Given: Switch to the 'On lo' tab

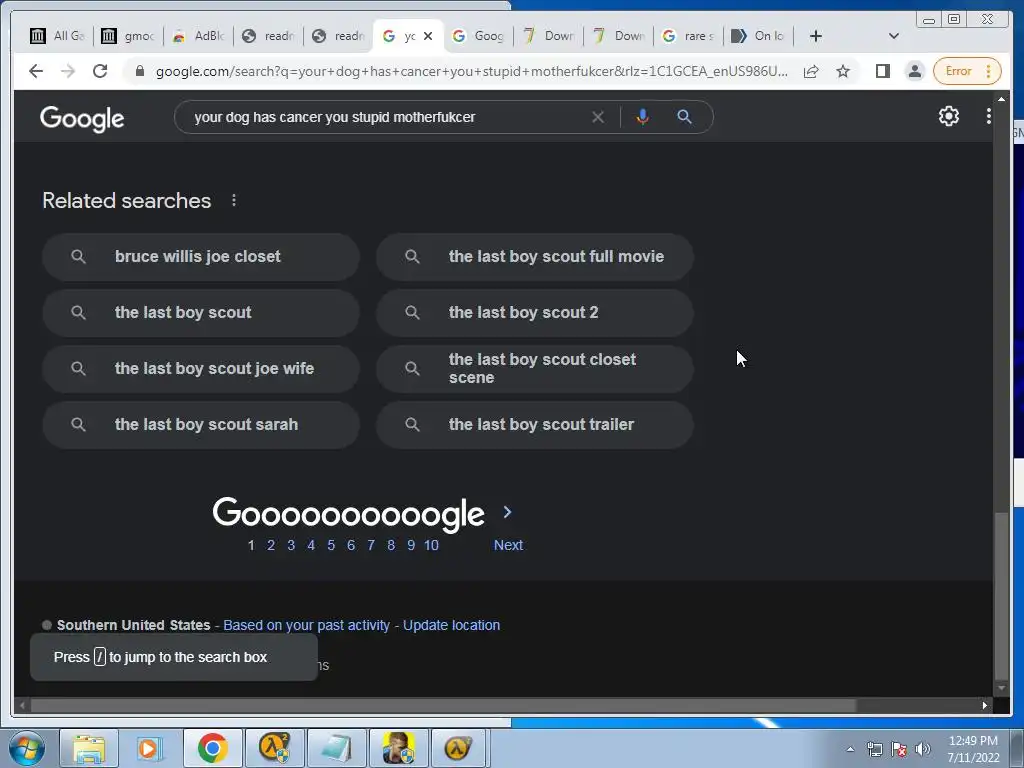Looking at the screenshot, I should point(758,36).
